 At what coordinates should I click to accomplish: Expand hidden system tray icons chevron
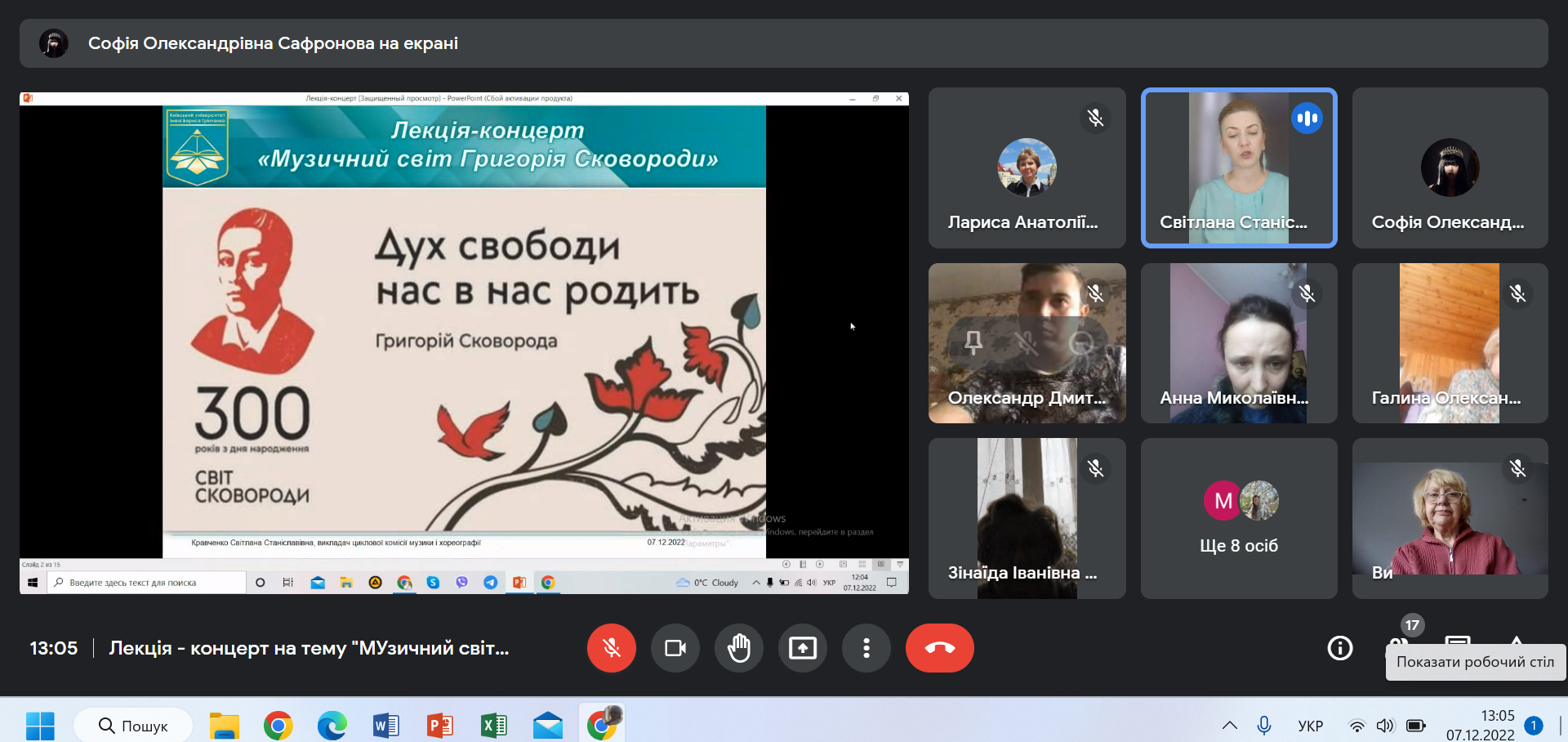click(x=1229, y=725)
